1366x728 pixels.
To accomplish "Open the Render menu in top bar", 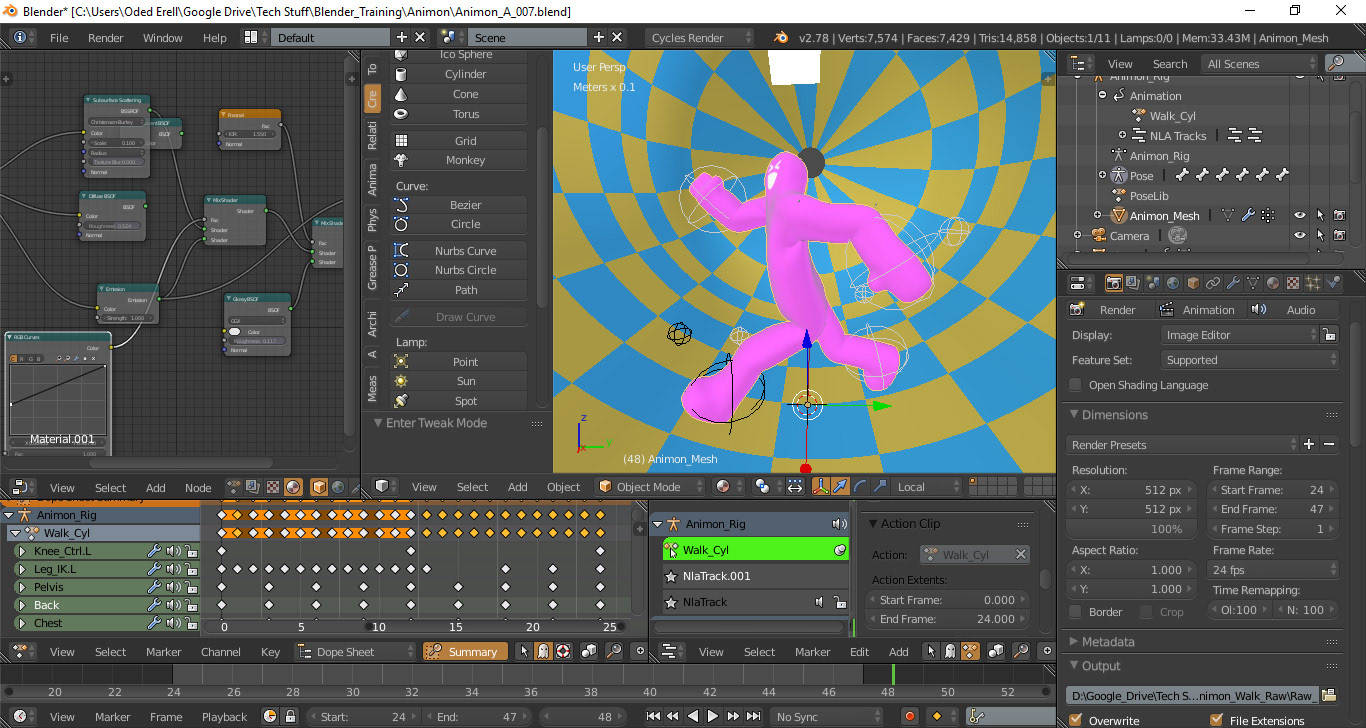I will click(105, 38).
